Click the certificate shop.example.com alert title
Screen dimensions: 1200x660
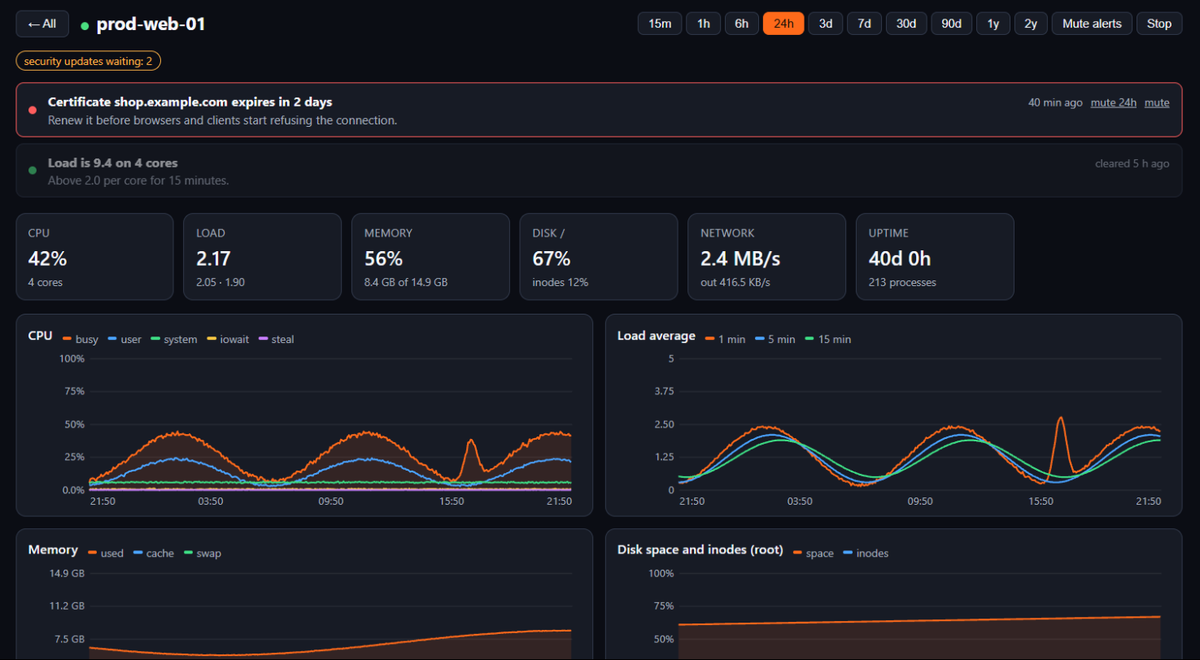[x=190, y=102]
